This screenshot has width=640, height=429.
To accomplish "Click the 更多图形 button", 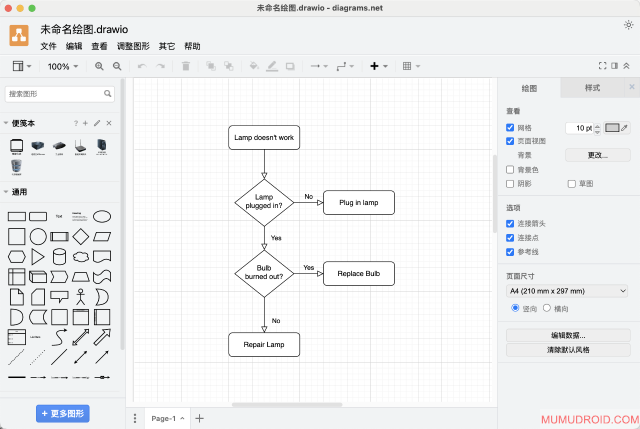I will tap(63, 413).
